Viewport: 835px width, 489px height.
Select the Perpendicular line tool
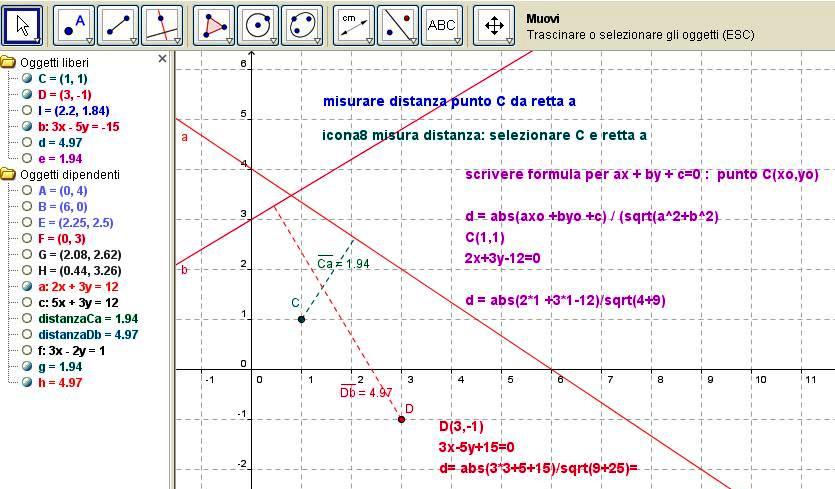(162, 25)
